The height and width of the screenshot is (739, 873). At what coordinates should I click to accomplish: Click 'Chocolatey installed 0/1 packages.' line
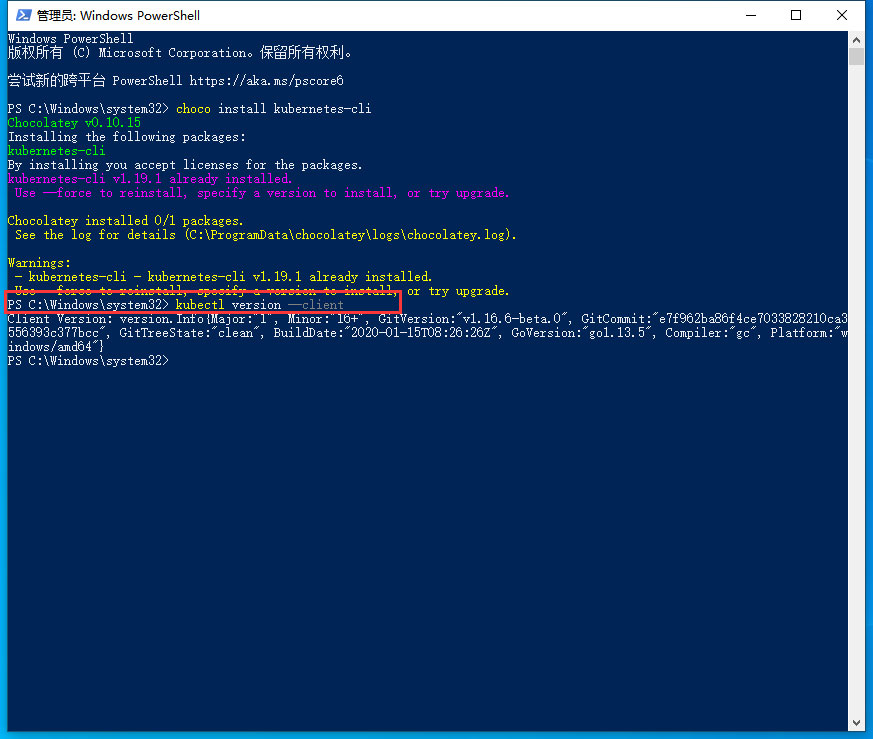[x=125, y=221]
